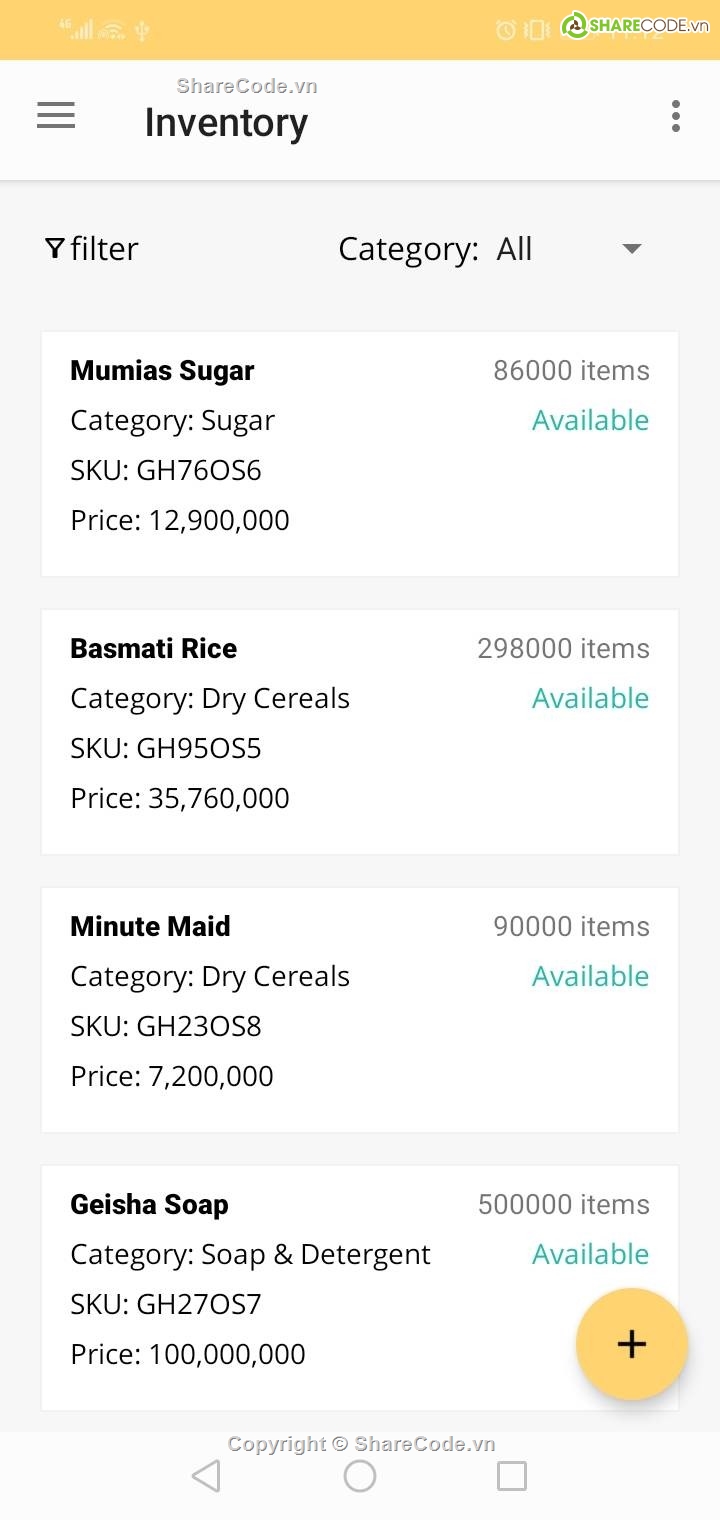Tap '86000 items' count on Mumias Sugar
Screen dimensions: 720x1520
pyautogui.click(x=571, y=370)
